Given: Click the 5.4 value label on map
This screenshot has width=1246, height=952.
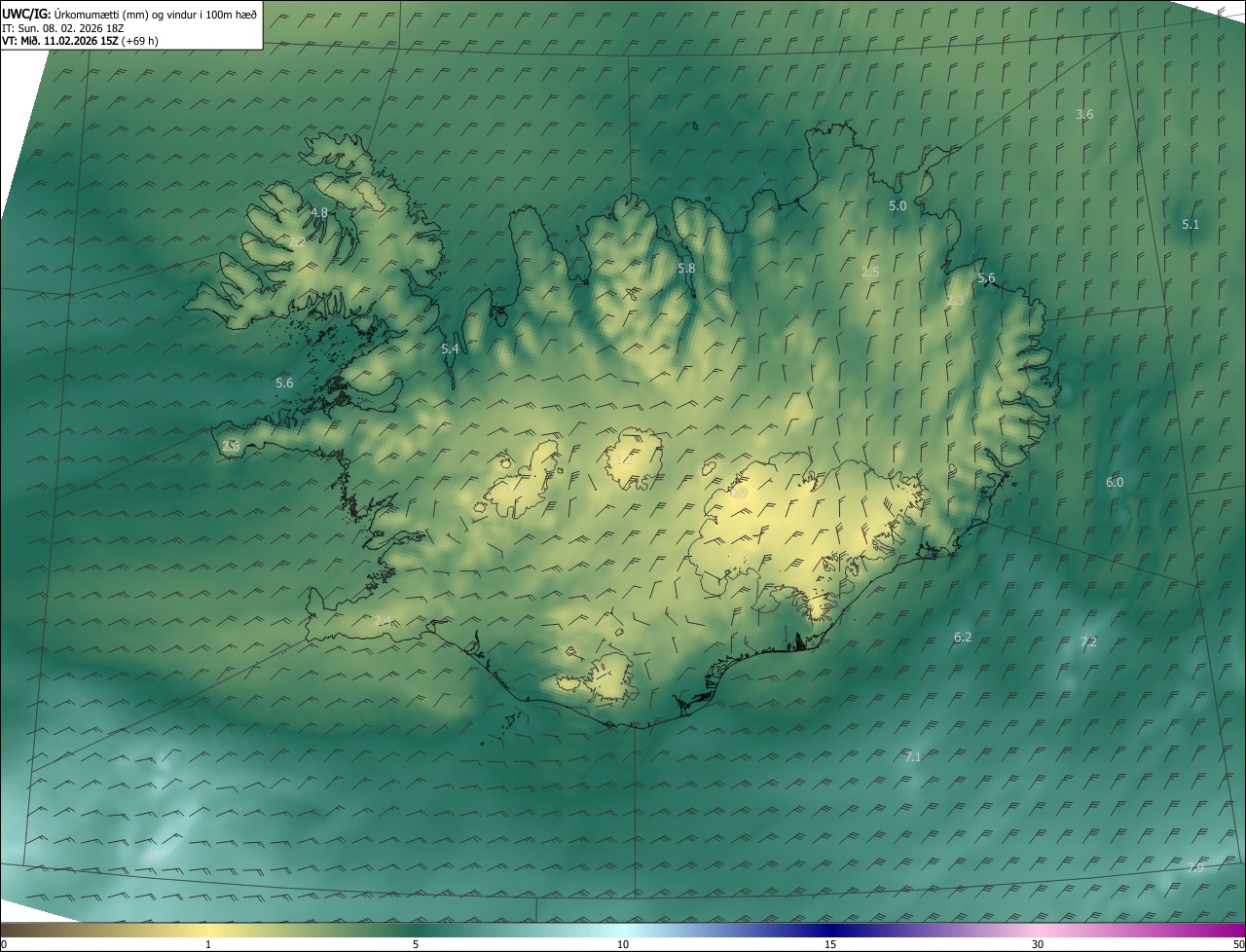Looking at the screenshot, I should [450, 348].
